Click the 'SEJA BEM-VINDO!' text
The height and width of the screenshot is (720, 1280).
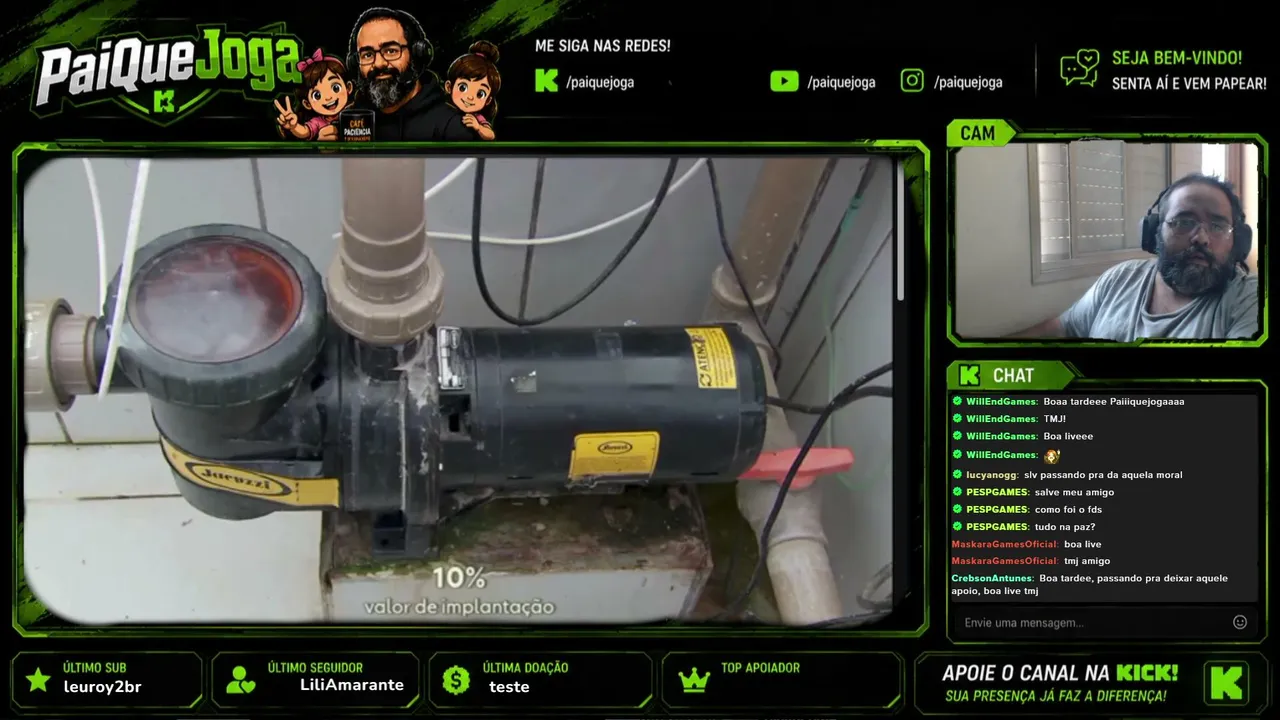(1177, 59)
